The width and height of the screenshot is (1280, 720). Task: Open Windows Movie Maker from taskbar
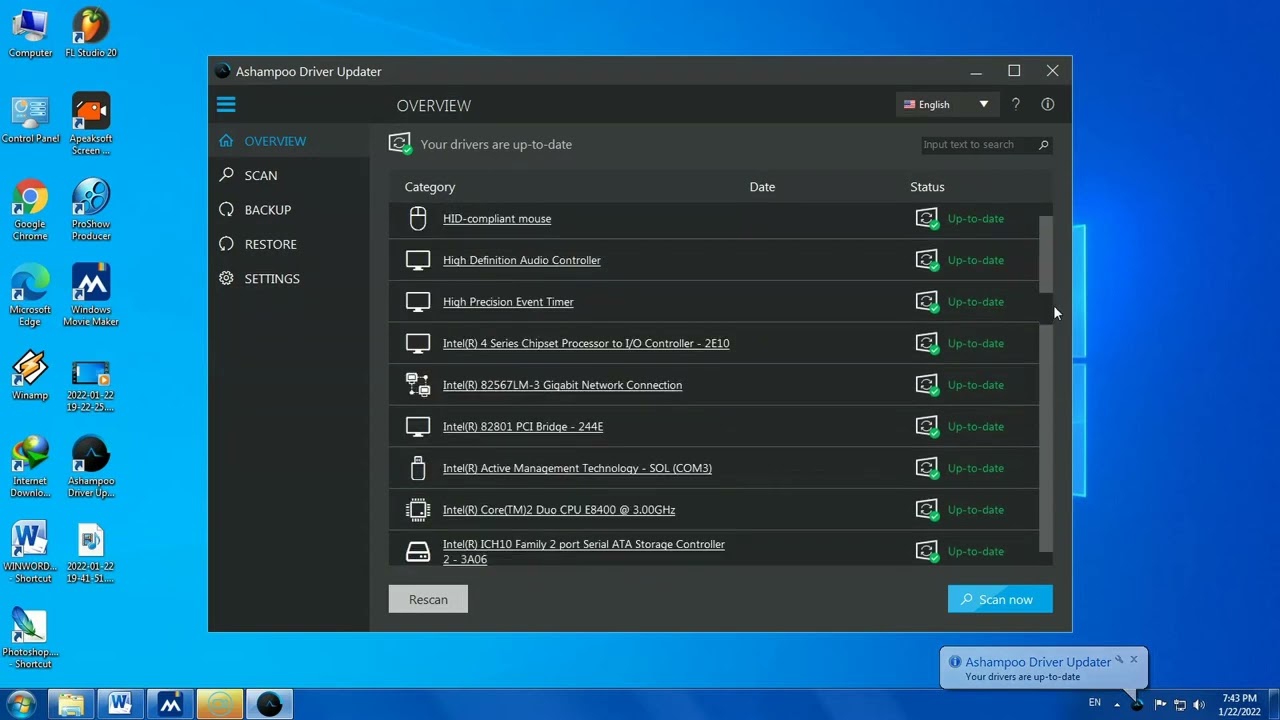[x=170, y=704]
